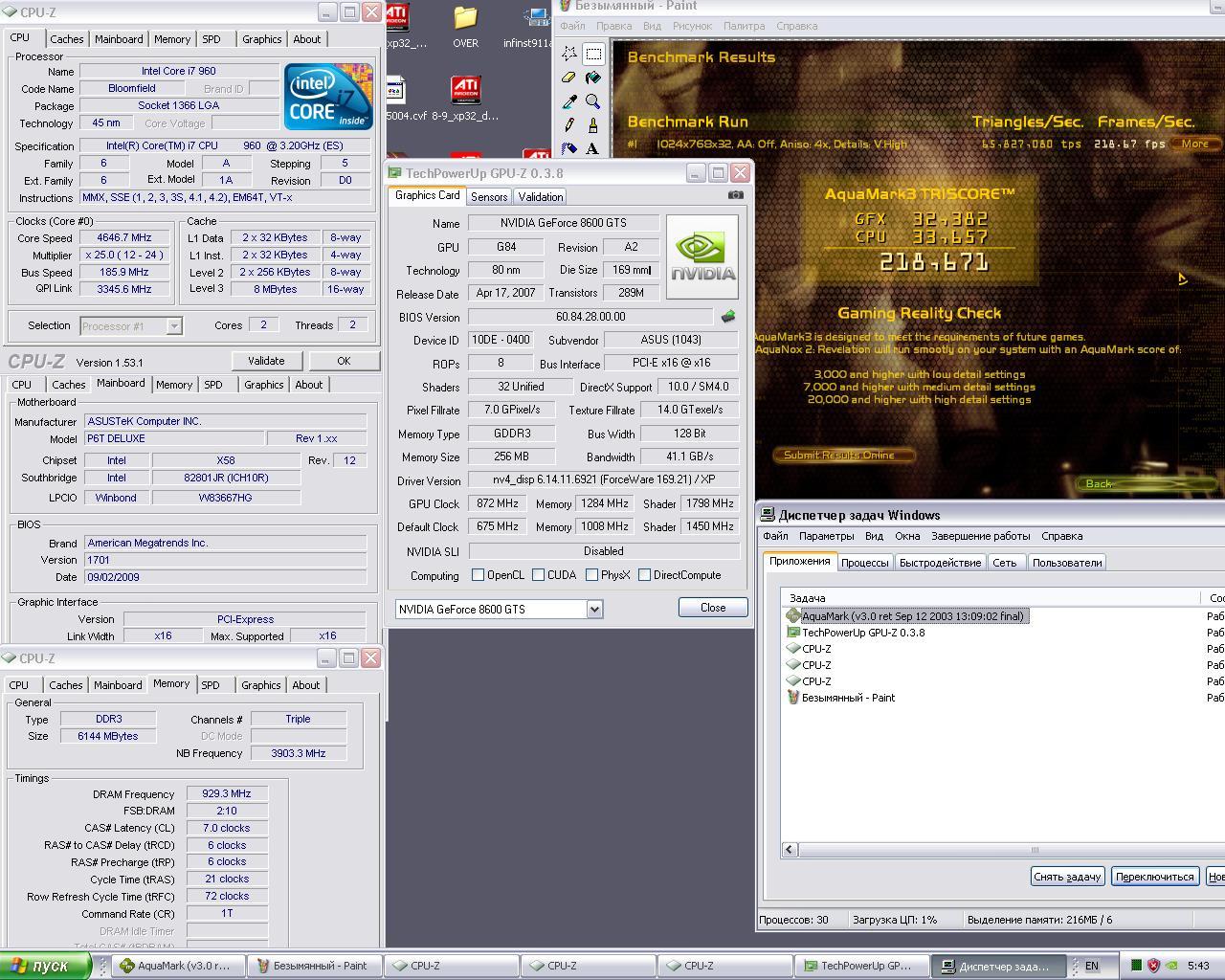Pick the Eraser tool in Paint
Screen dimensions: 1225x980
(569, 78)
